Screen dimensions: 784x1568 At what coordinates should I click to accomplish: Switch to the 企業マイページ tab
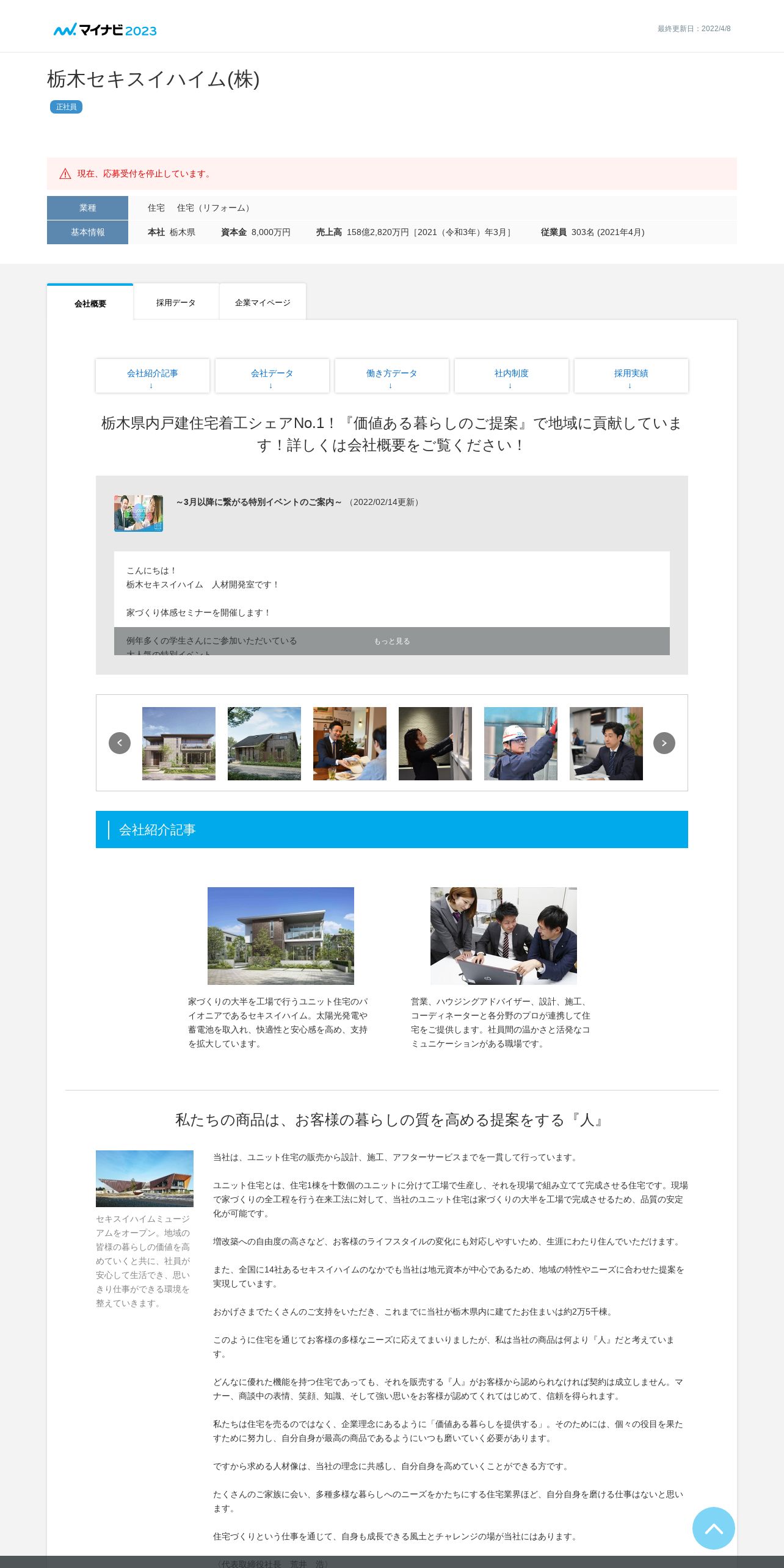tap(263, 302)
